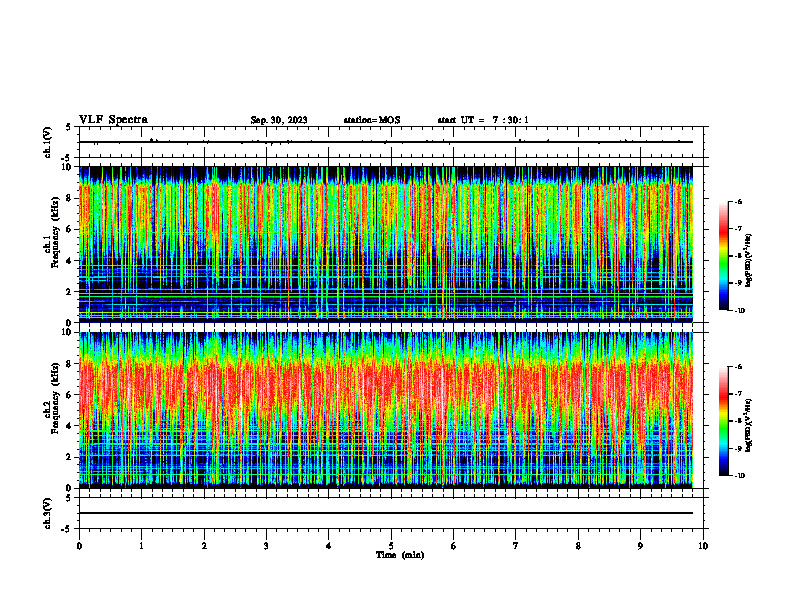Click the ch.1 "Frequency (kHz)" axis label
792x612 pixels.
[x=55, y=232]
